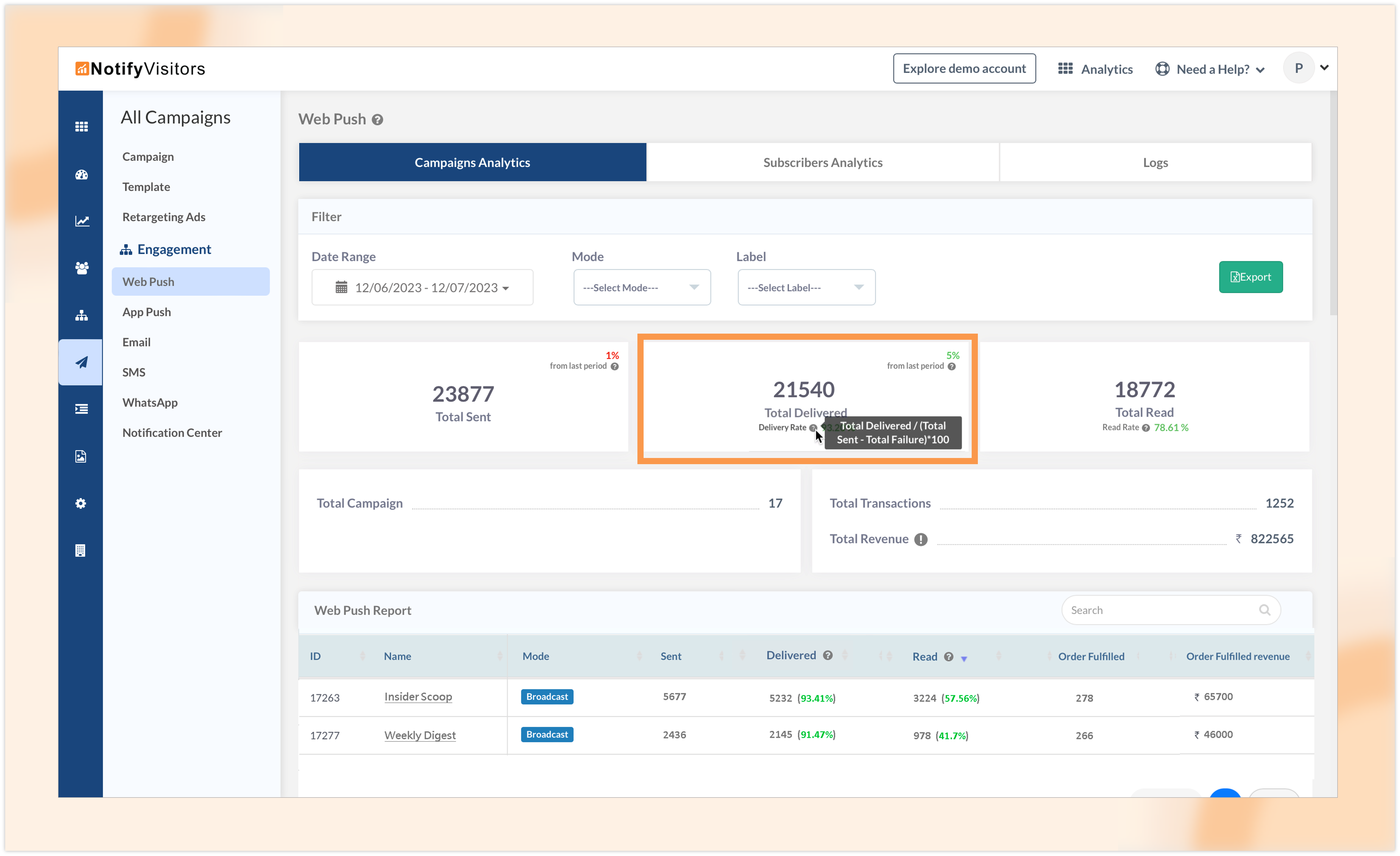
Task: Click the grid/dashboard icon top-left sidebar
Action: tap(82, 126)
